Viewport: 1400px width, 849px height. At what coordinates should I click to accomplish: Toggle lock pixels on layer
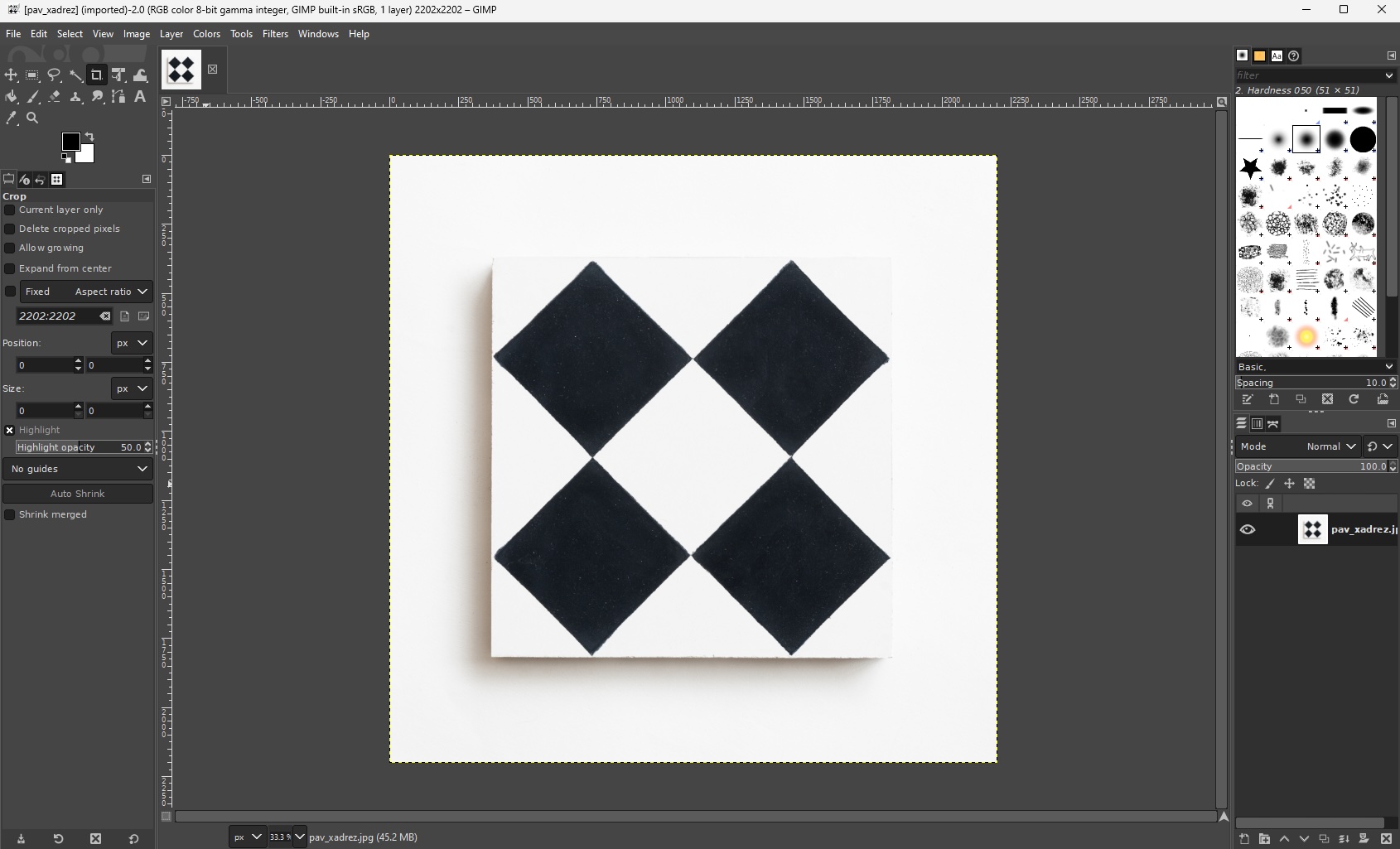click(x=1270, y=484)
